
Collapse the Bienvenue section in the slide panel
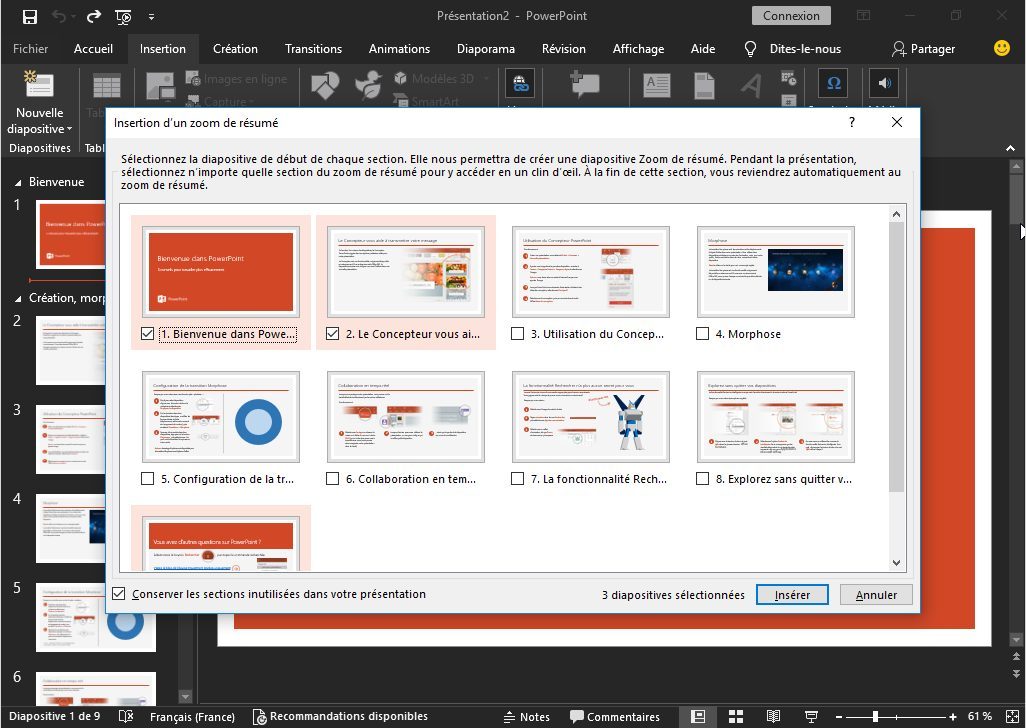(17, 183)
